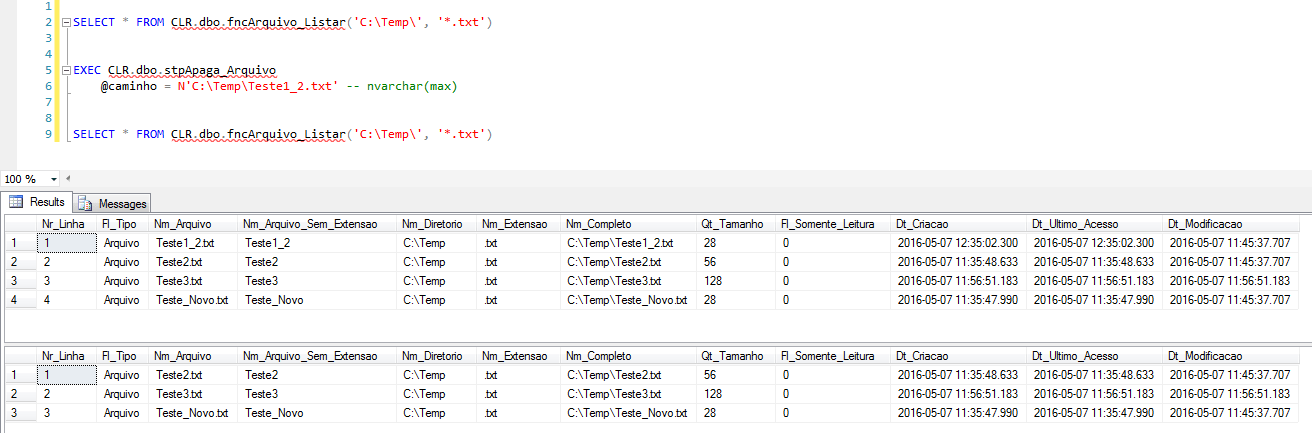Click the Teste1_2 cell under Nm_Arquivo_Sem_Extensao
1312x433 pixels.
[x=319, y=242]
